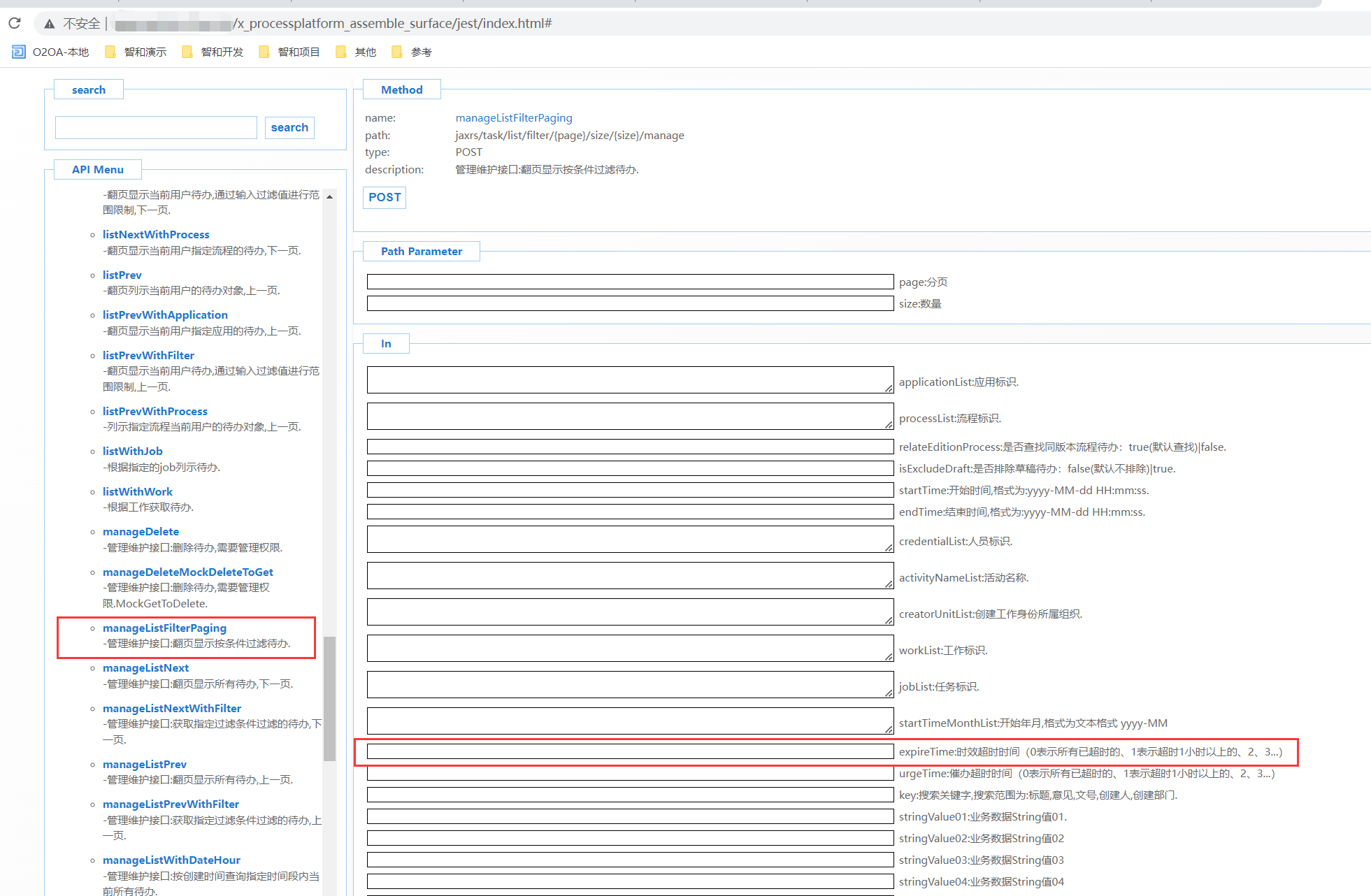Image resolution: width=1371 pixels, height=896 pixels.
Task: Open listPrevWithFilter API entry
Action: (148, 356)
